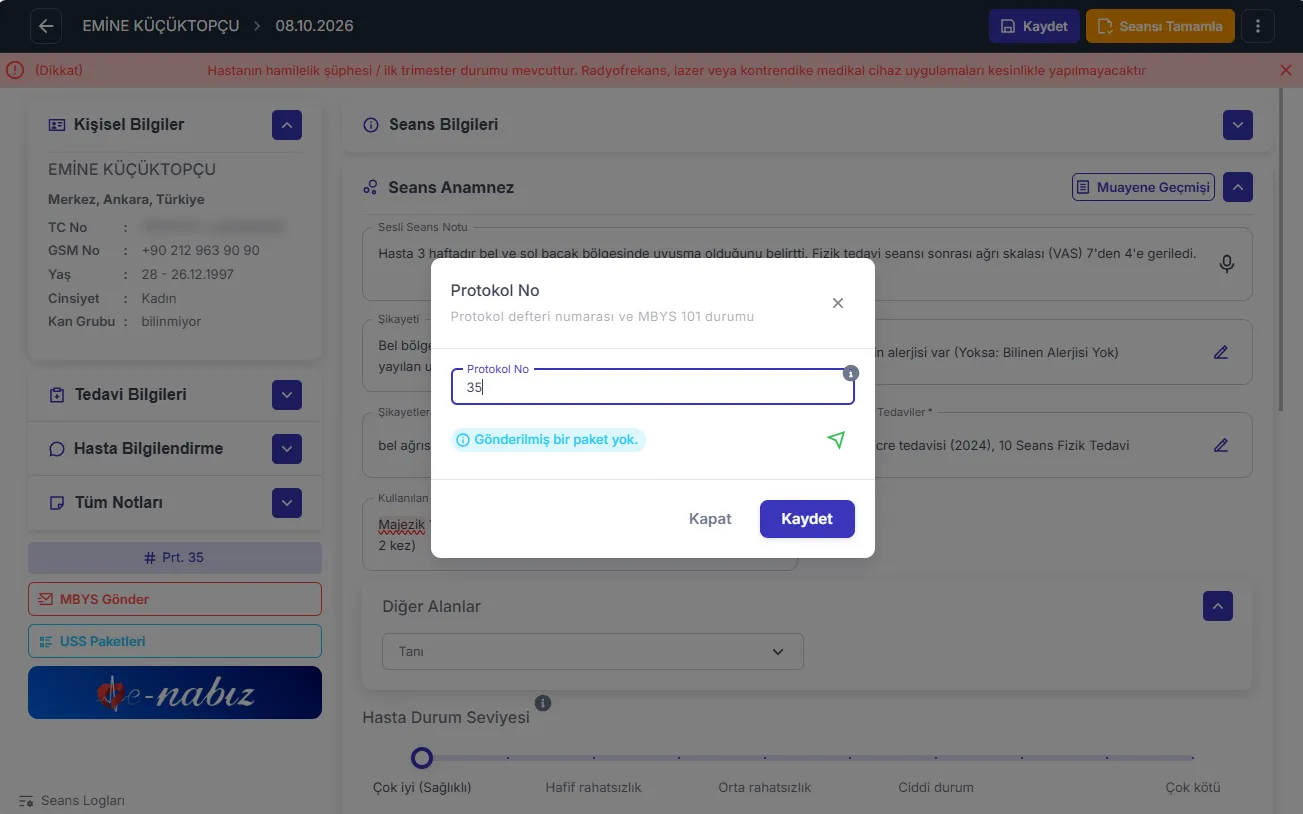Open the e-nabız banner
This screenshot has height=814, width=1303.
pos(175,693)
